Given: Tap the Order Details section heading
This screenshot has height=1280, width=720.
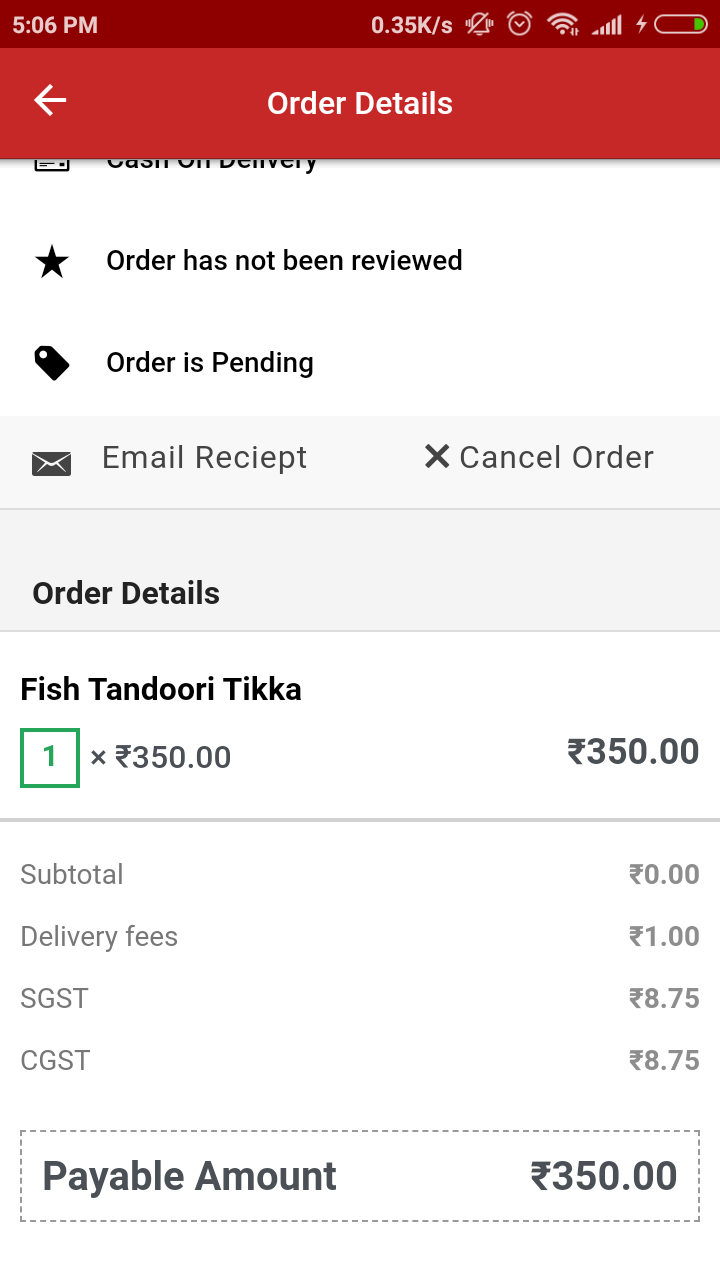Looking at the screenshot, I should tap(126, 593).
